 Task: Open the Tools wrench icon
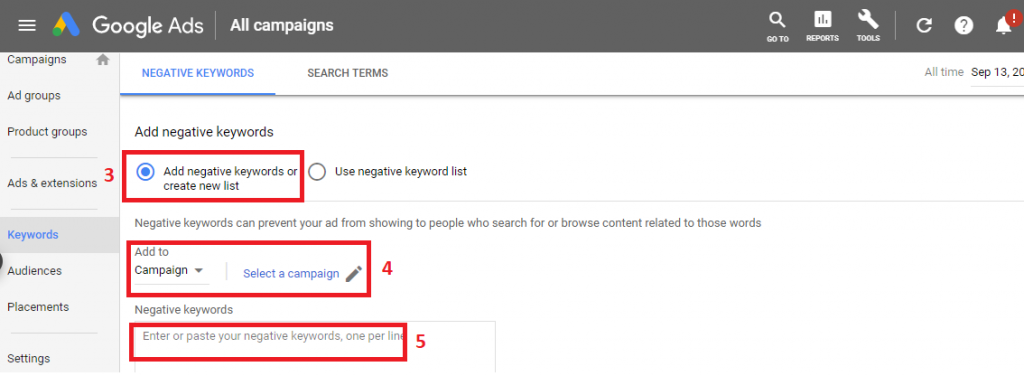[x=868, y=26]
